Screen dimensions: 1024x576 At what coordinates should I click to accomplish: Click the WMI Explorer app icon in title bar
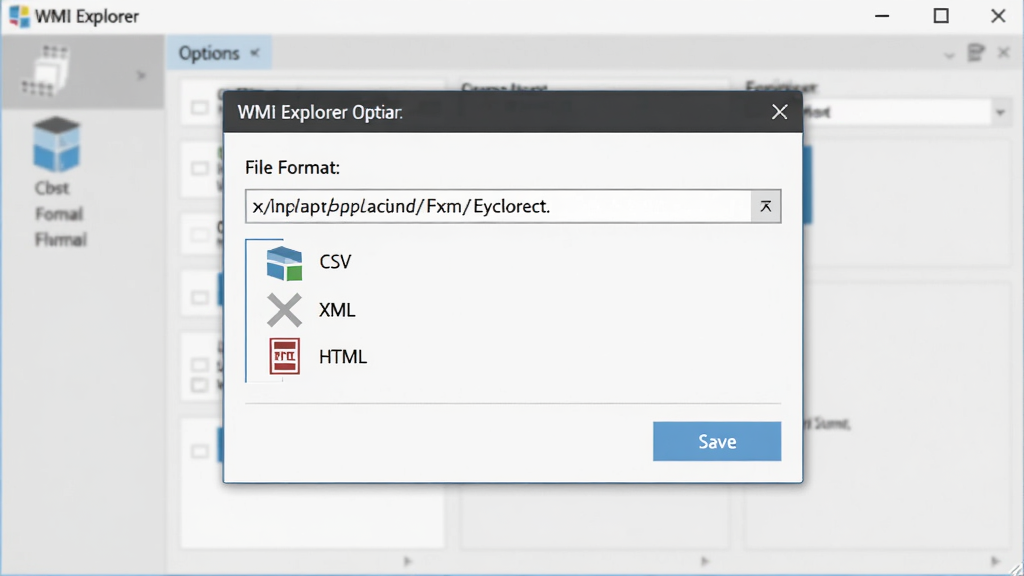pyautogui.click(x=19, y=16)
